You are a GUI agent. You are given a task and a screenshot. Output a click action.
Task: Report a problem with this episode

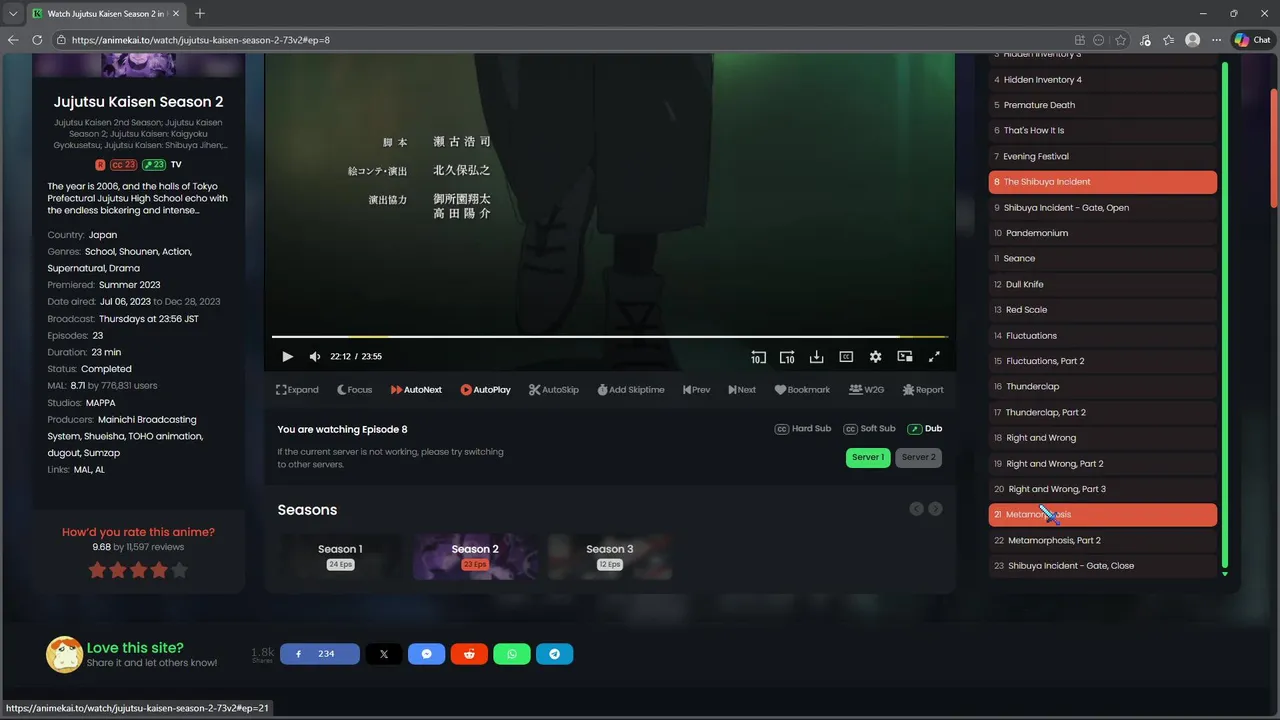923,390
